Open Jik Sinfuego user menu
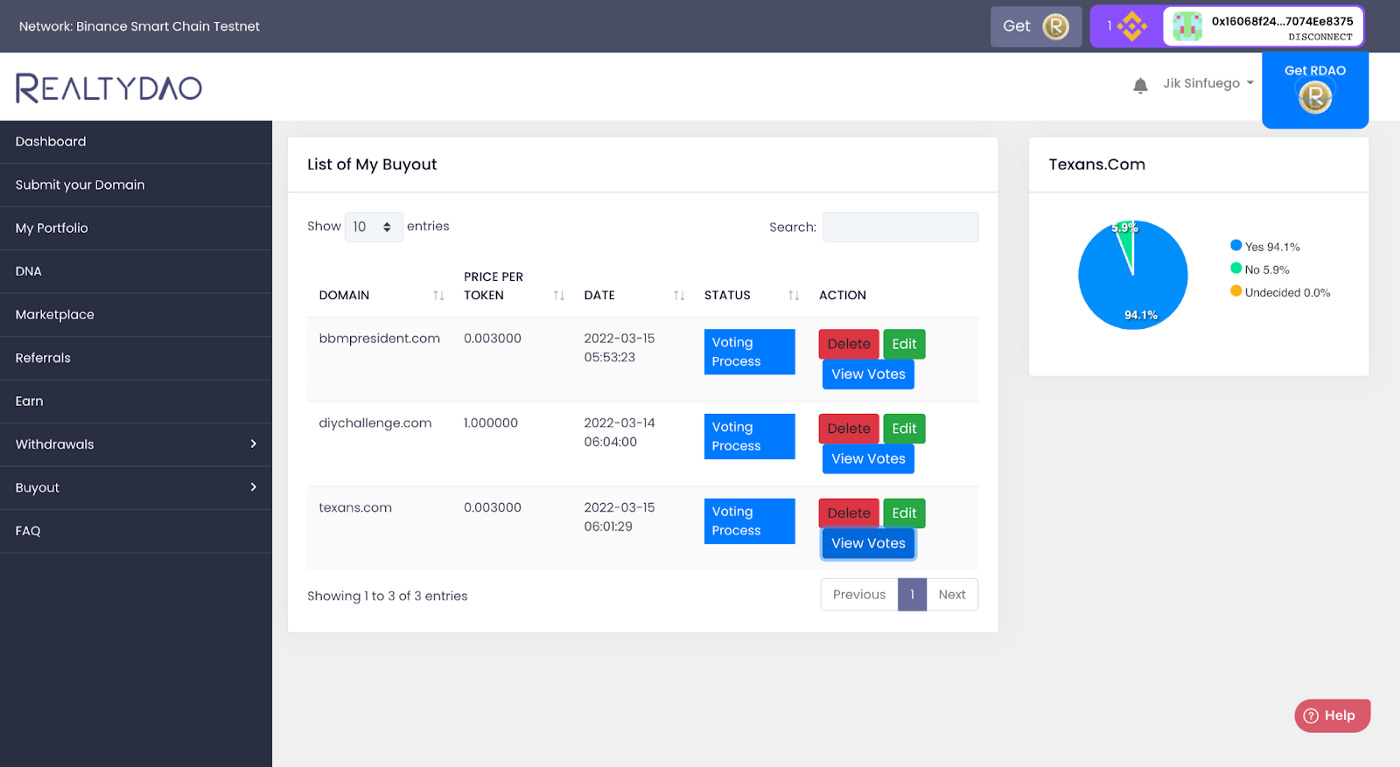The image size is (1400, 767). pos(1208,84)
